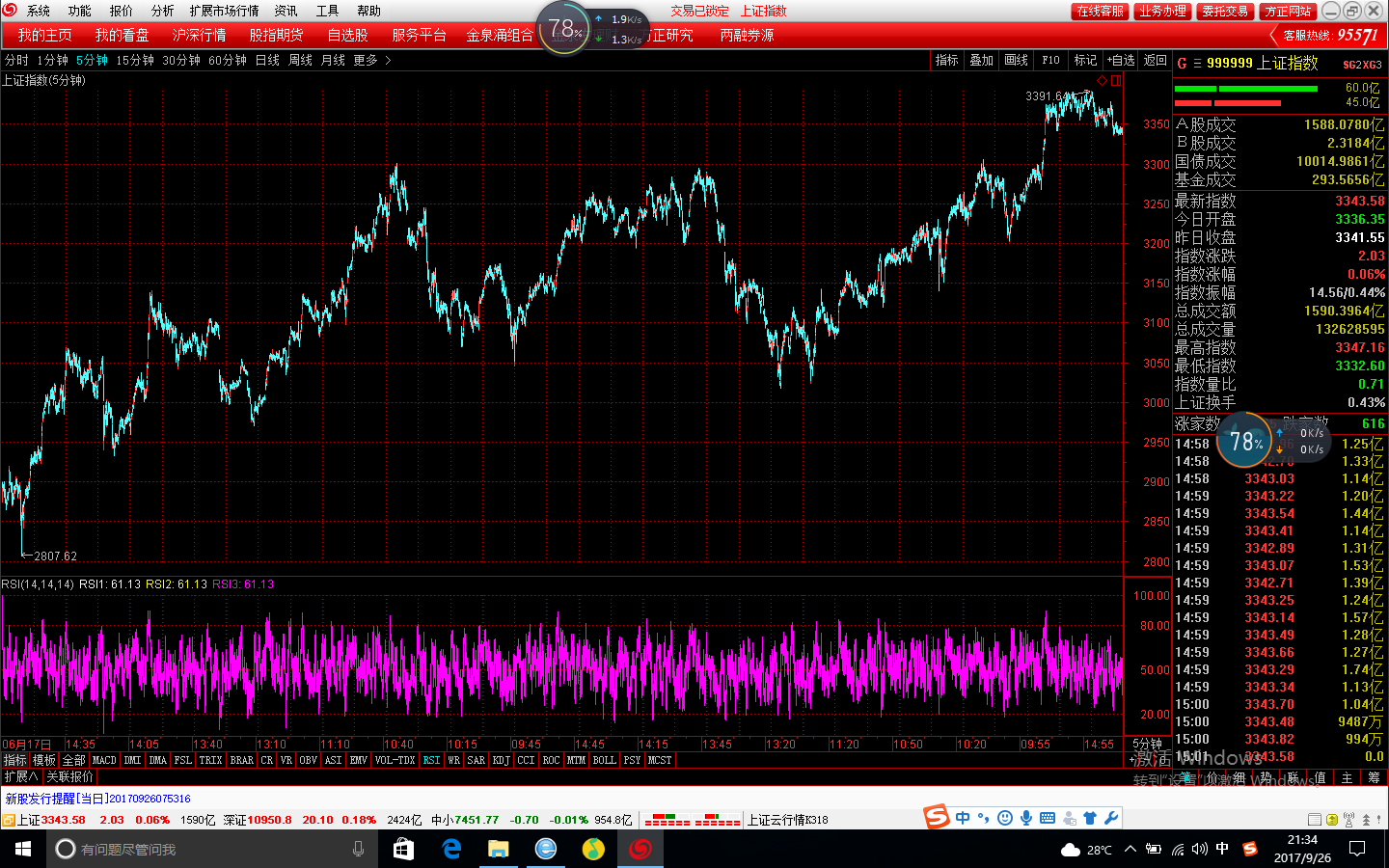Toggle punctuation mode on the Sogou IME bar
The width and height of the screenshot is (1389, 868).
[x=983, y=818]
